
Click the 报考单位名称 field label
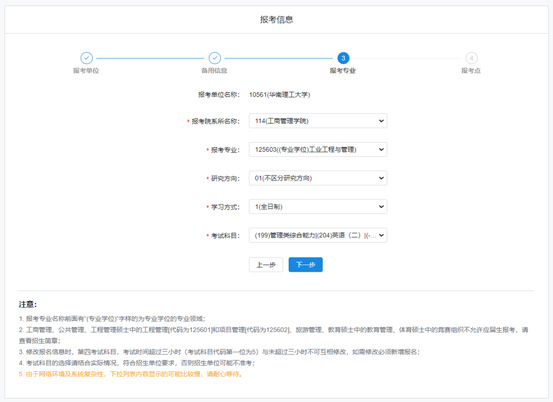[219, 95]
